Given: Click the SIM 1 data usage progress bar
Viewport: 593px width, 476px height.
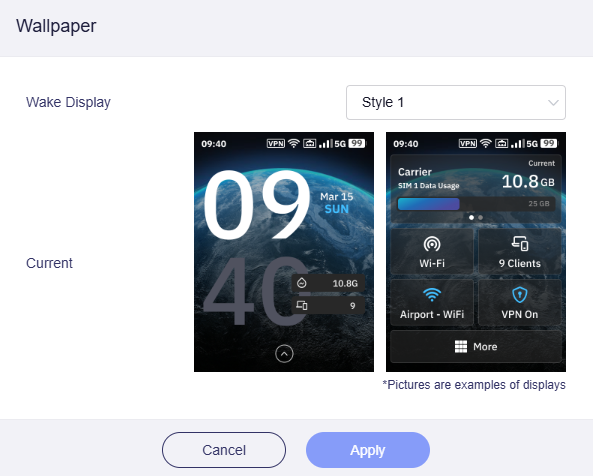Looking at the screenshot, I should 476,204.
